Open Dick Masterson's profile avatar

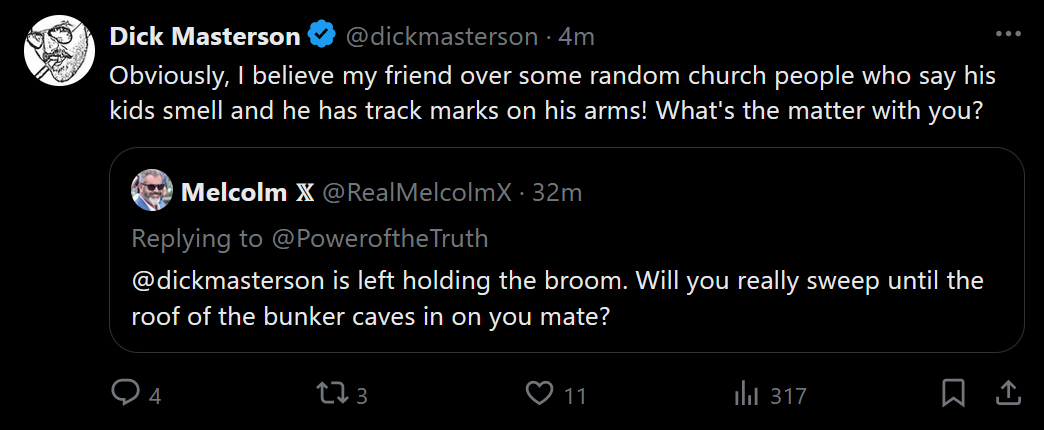[x=59, y=51]
